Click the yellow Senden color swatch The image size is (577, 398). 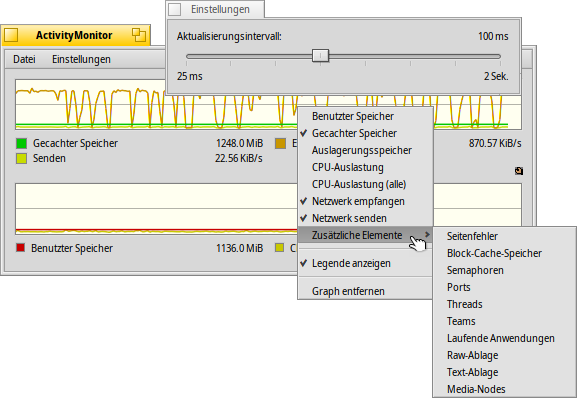[x=22, y=159]
